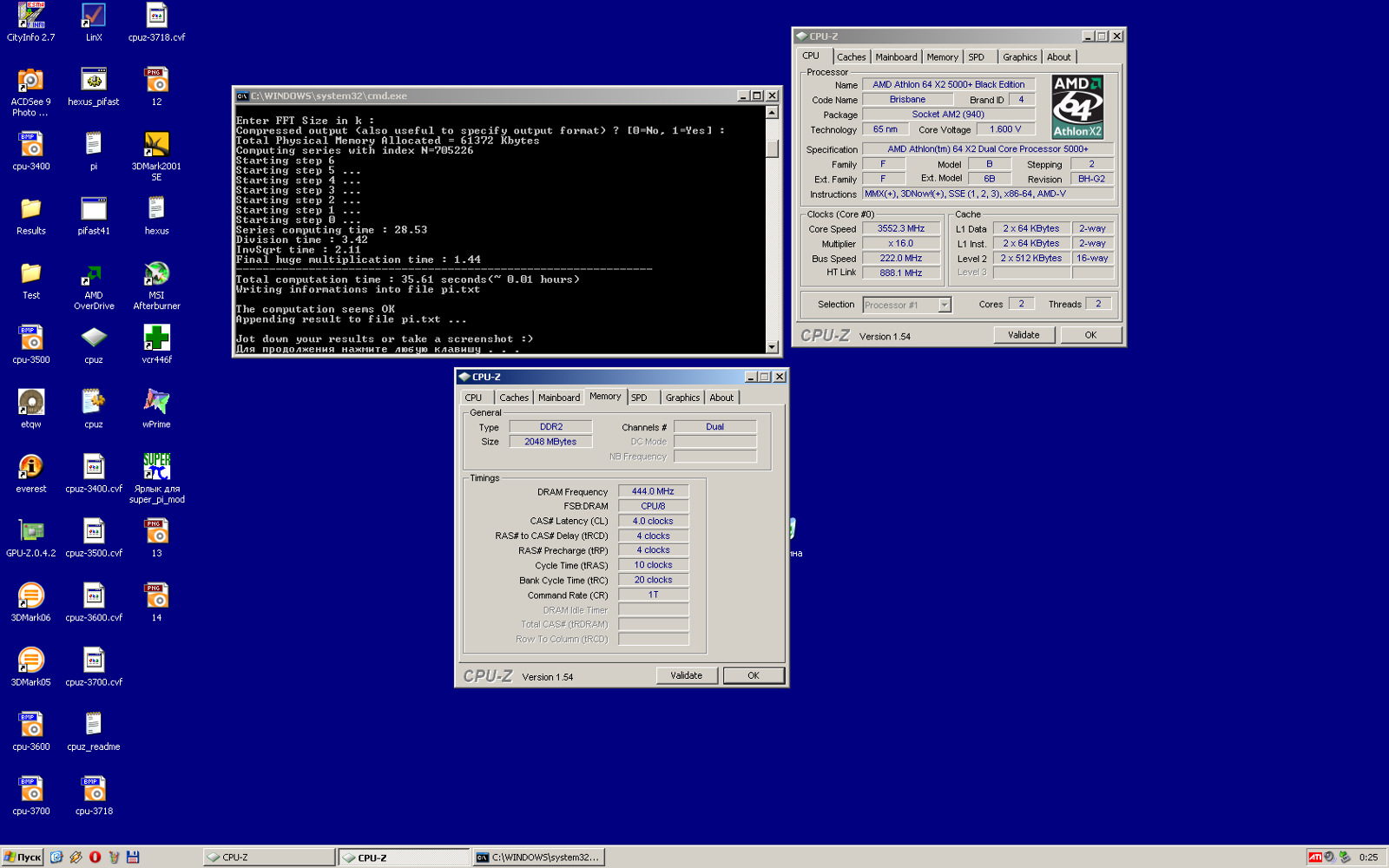Click the cmd window scrollbar thumb
The height and width of the screenshot is (868, 1389).
[772, 148]
